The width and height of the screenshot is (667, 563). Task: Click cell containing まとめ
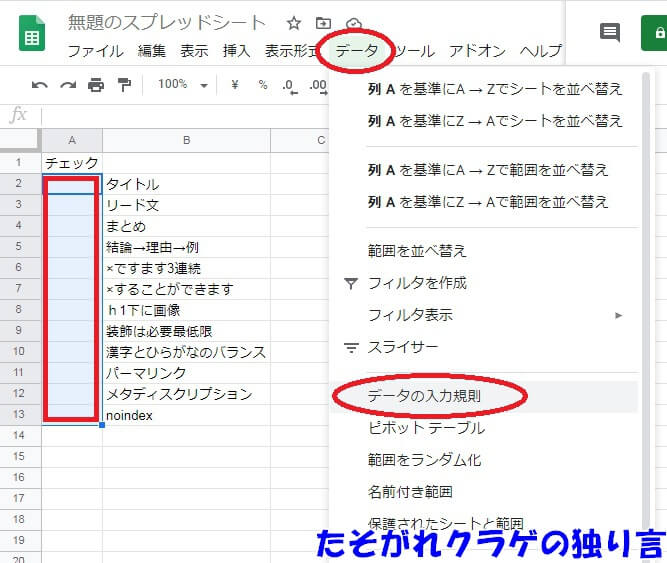point(186,226)
